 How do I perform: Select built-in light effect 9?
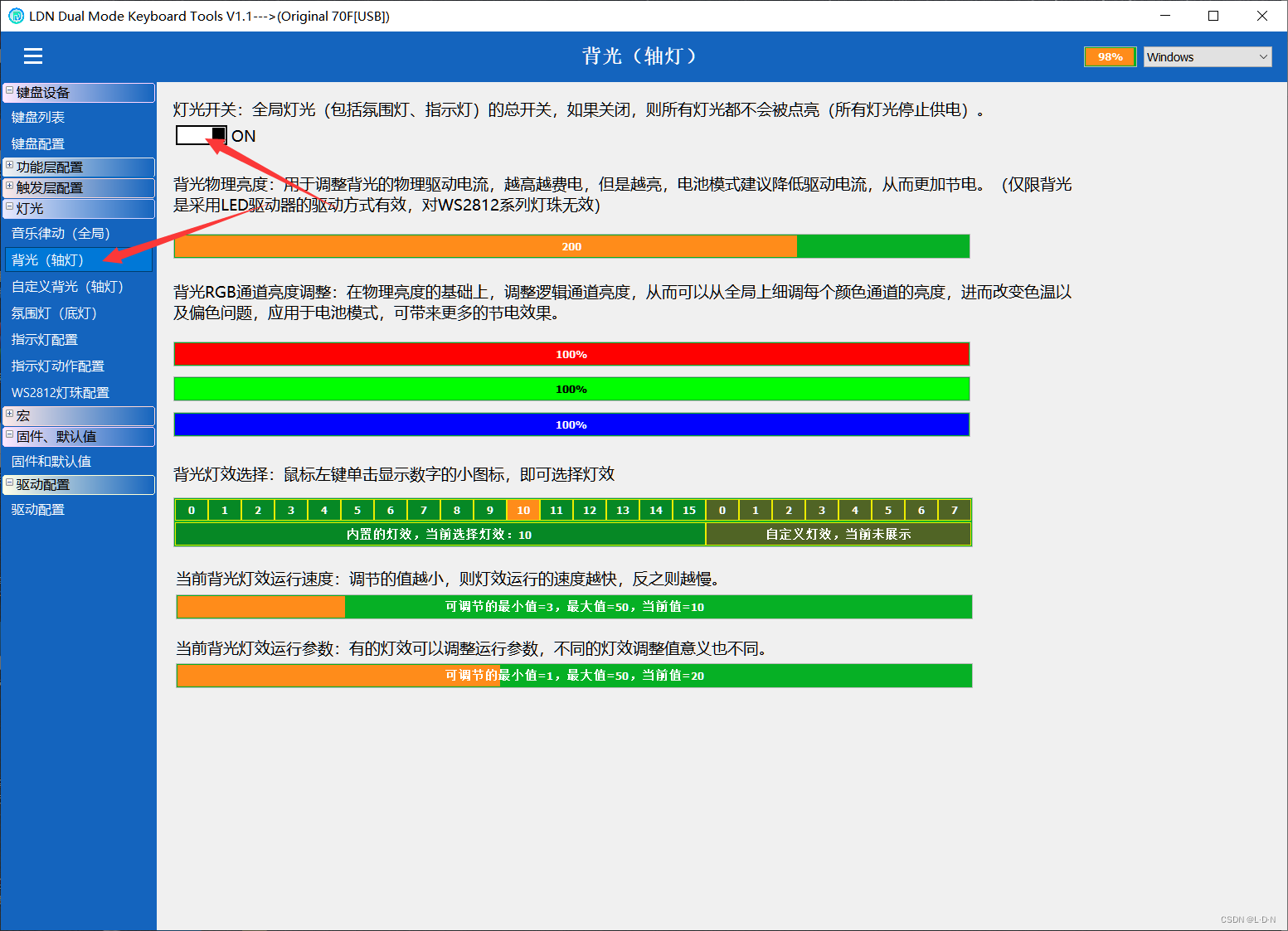tap(490, 510)
